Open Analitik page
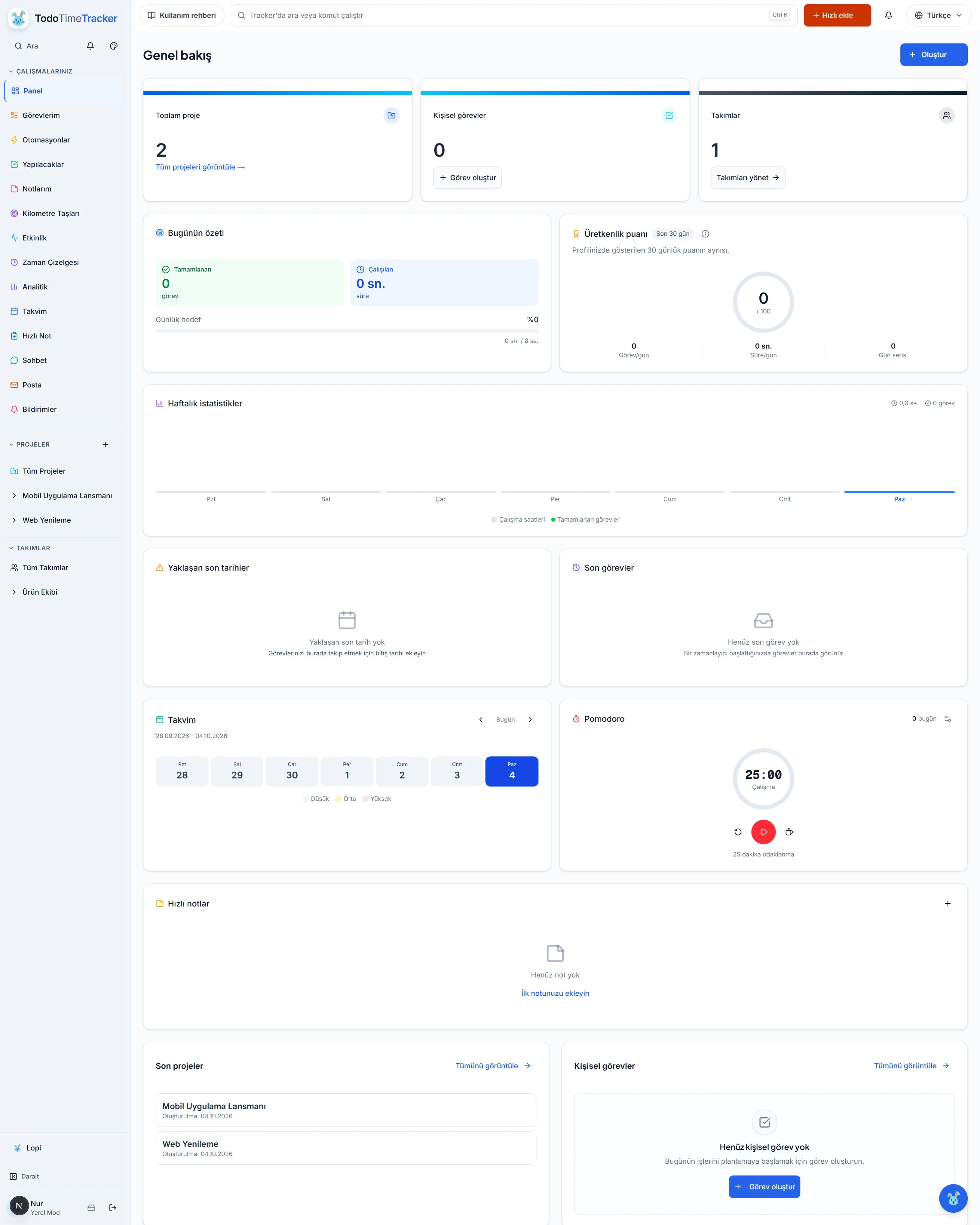Screen dimensions: 980x1225 [63, 287]
